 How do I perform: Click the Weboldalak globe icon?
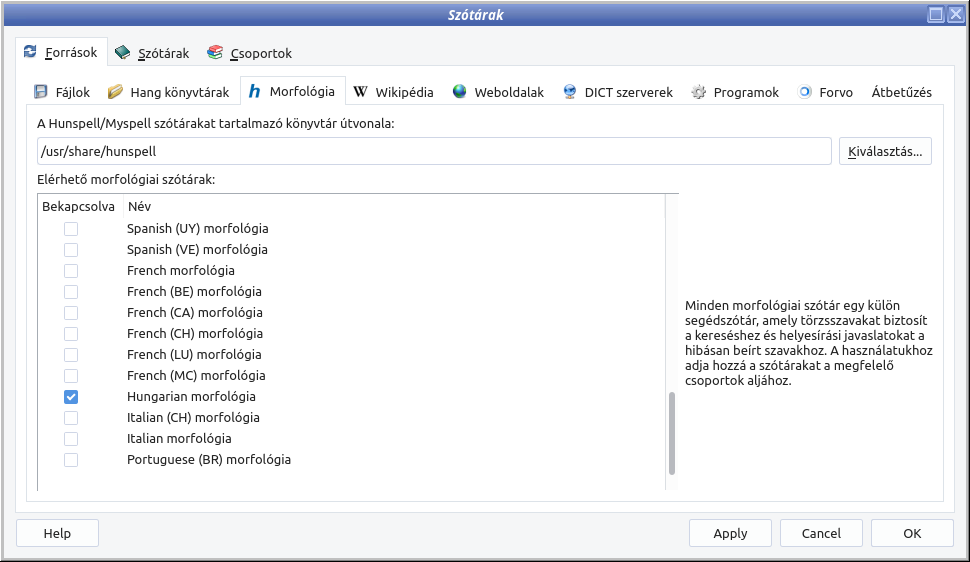459,92
